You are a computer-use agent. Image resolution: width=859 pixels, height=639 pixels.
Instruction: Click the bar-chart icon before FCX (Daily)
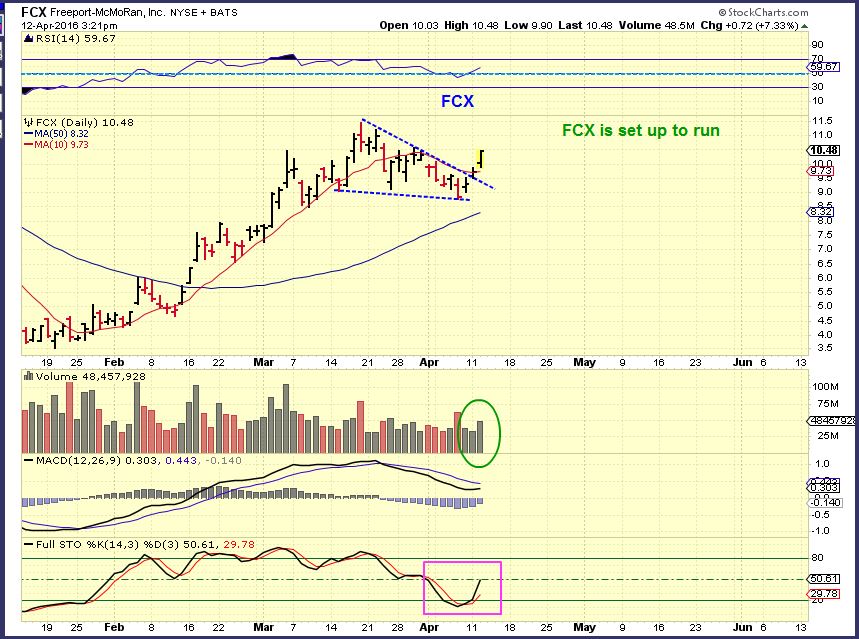pos(29,122)
